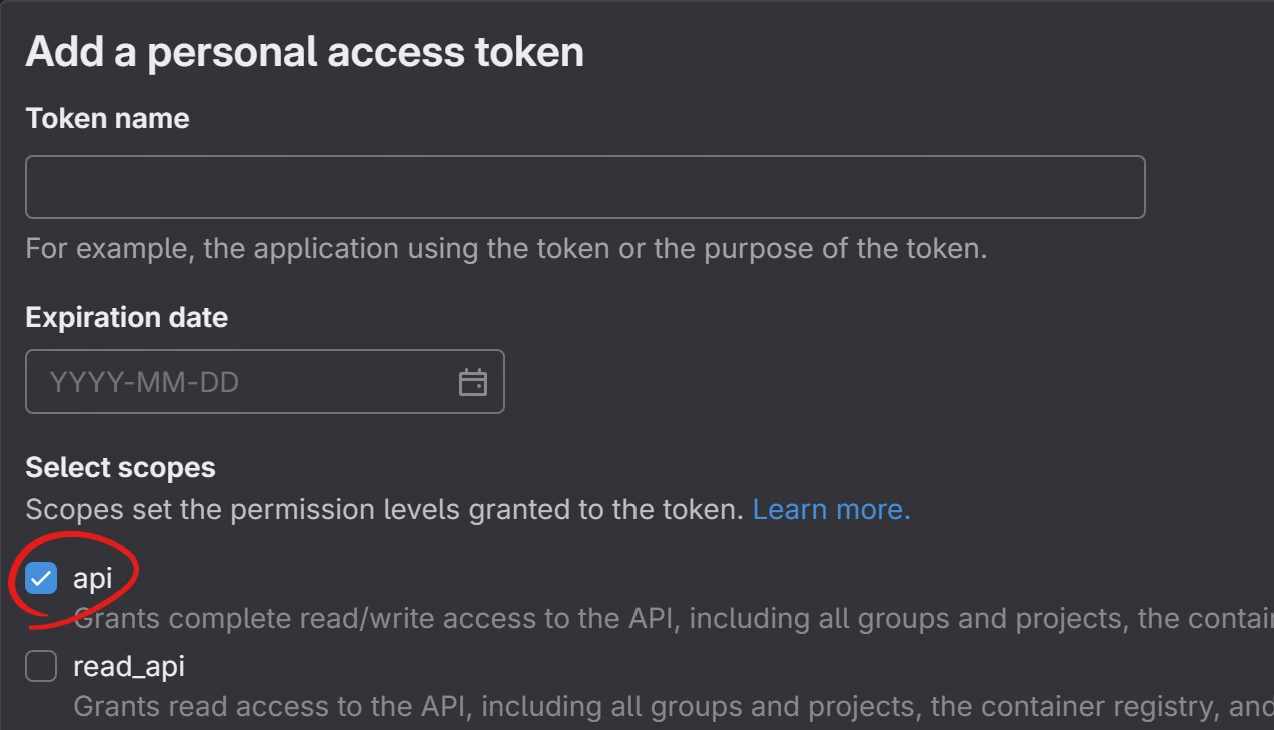The image size is (1274, 730).
Task: Open the "Learn more." scopes link
Action: pos(831,510)
